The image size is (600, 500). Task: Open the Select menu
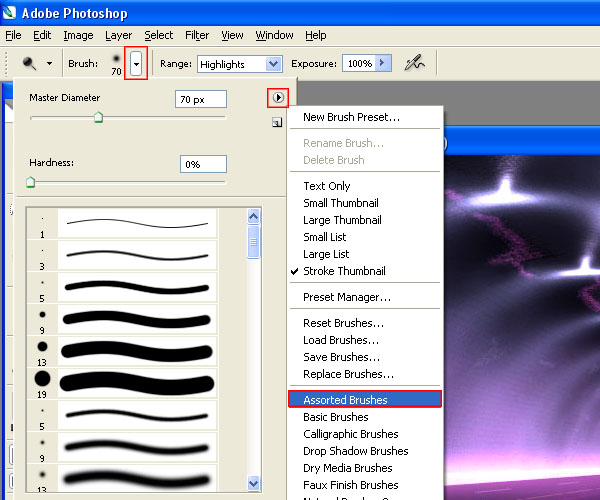tap(158, 35)
